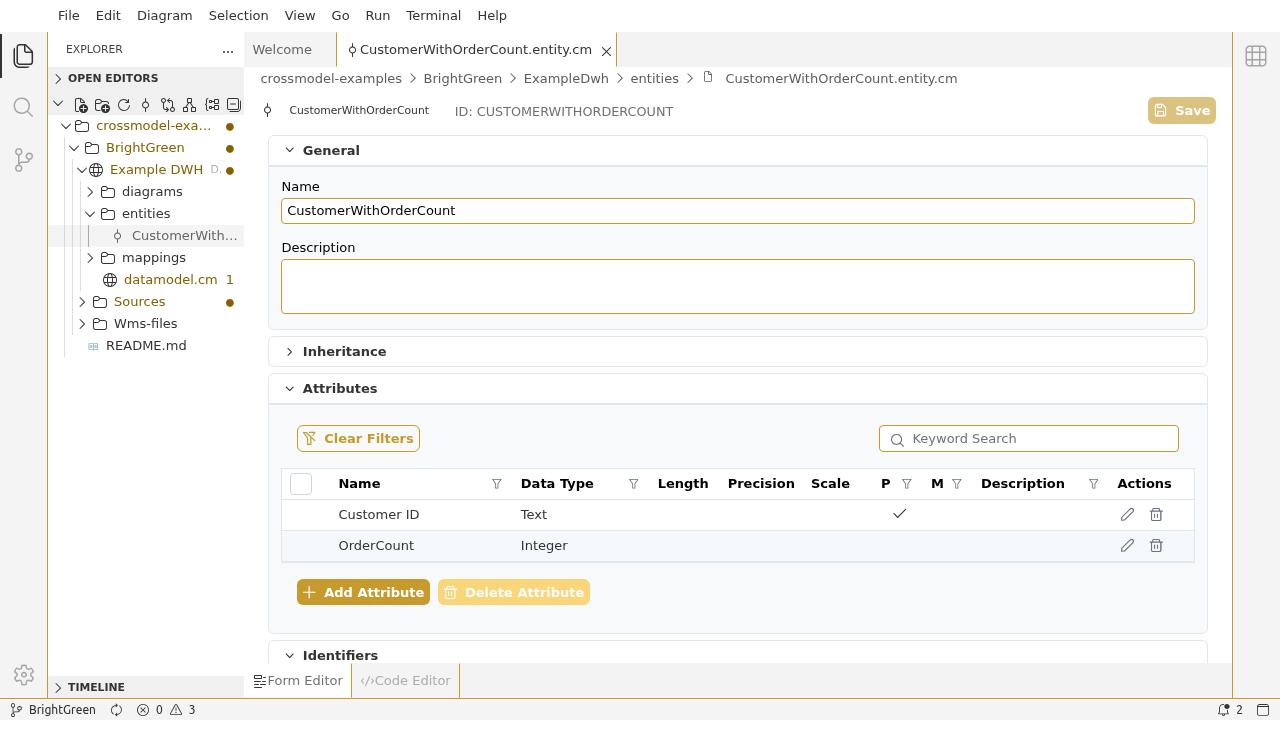
Task: Edit the Customer ID attribute with pencil icon
Action: pyautogui.click(x=1127, y=515)
